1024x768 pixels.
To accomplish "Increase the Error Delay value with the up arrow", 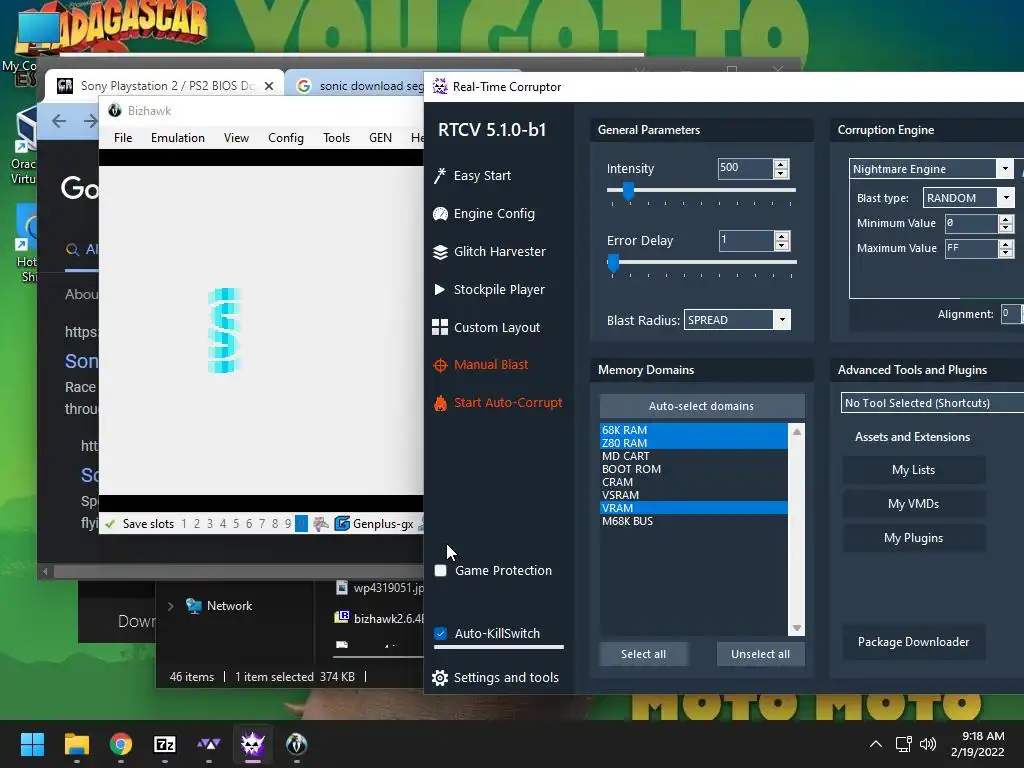I will coord(782,236).
